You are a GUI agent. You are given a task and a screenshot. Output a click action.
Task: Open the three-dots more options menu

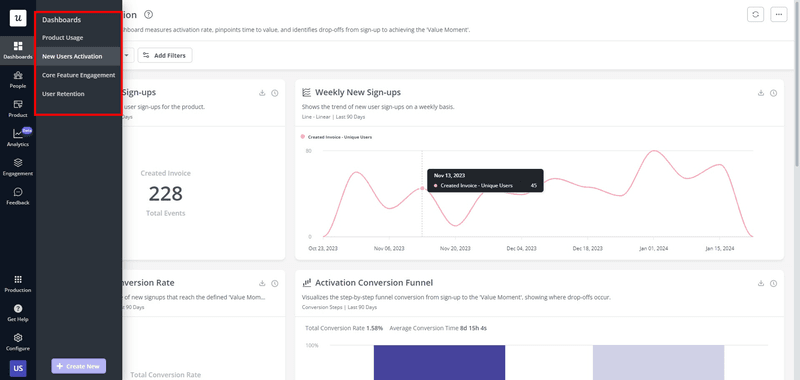click(x=779, y=15)
